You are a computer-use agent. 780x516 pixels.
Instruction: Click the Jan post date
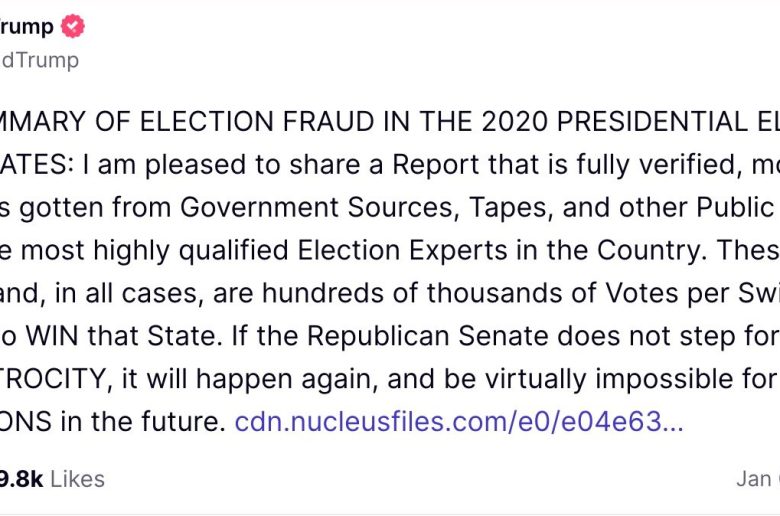pos(757,479)
